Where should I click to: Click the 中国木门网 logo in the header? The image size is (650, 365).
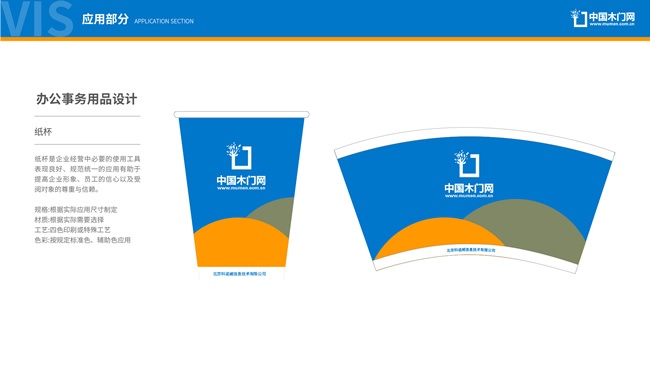pyautogui.click(x=602, y=18)
